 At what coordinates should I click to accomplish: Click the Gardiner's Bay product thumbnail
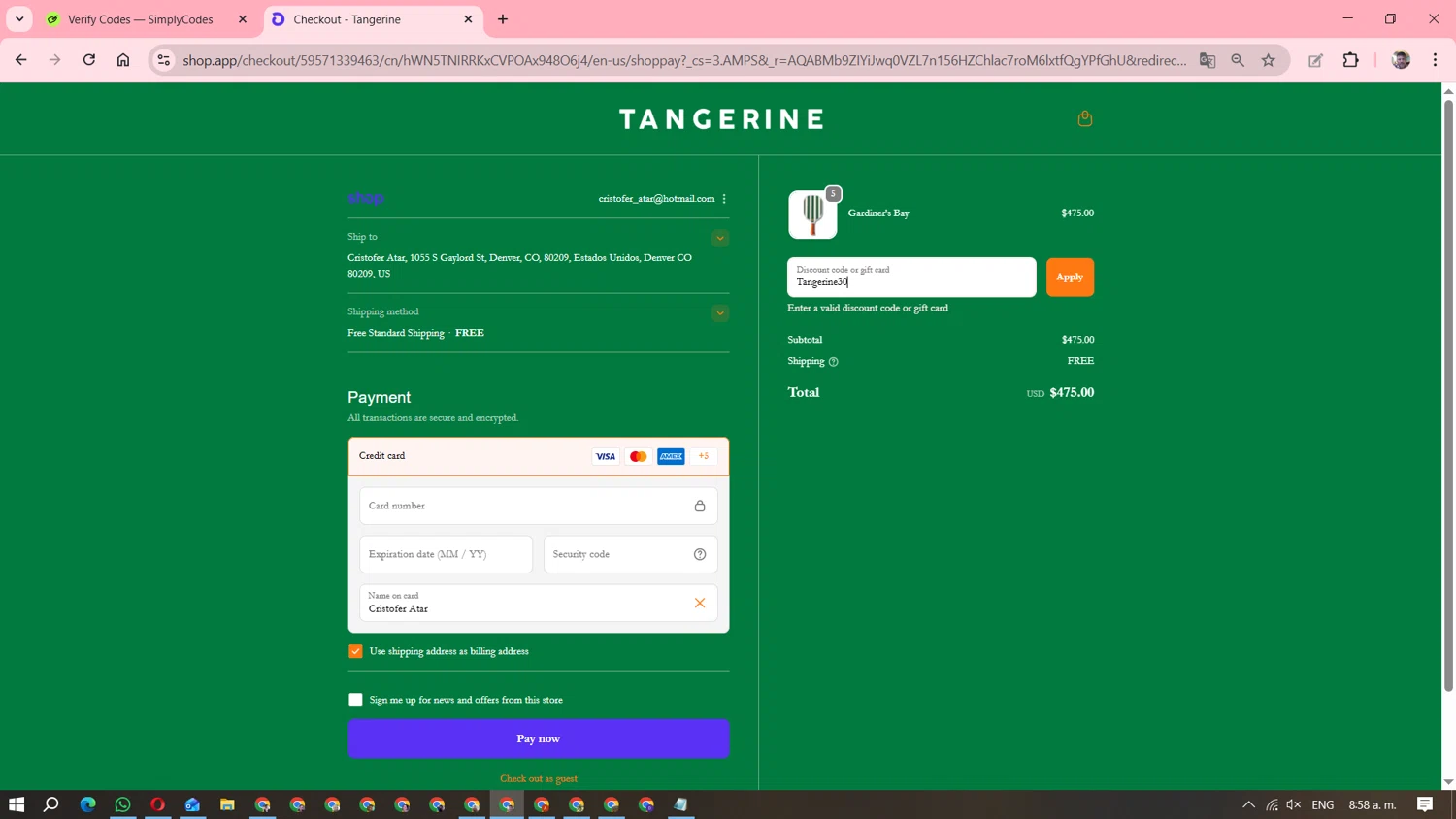[812, 214]
